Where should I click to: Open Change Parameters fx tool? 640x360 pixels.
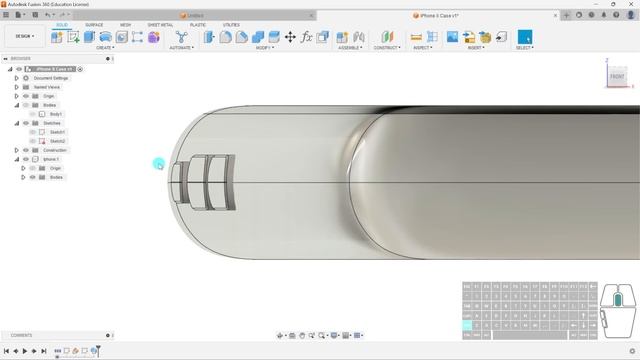[x=306, y=37]
